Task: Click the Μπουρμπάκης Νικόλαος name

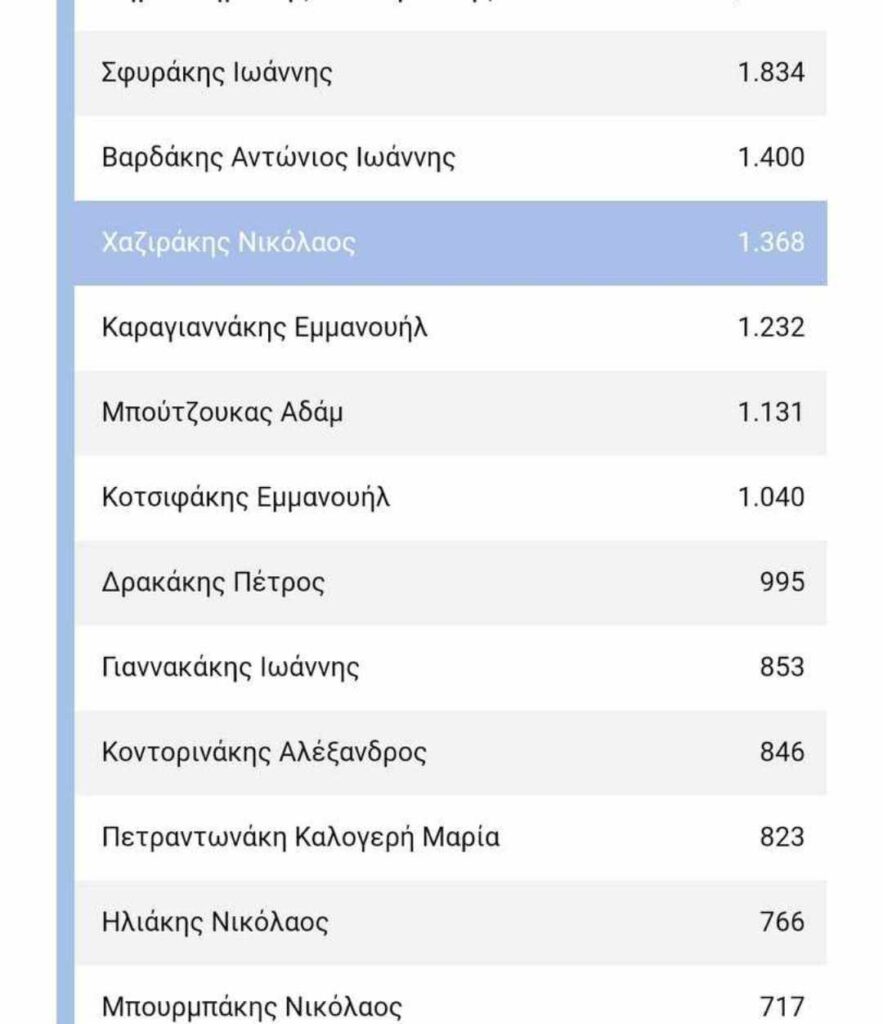Action: (252, 1006)
